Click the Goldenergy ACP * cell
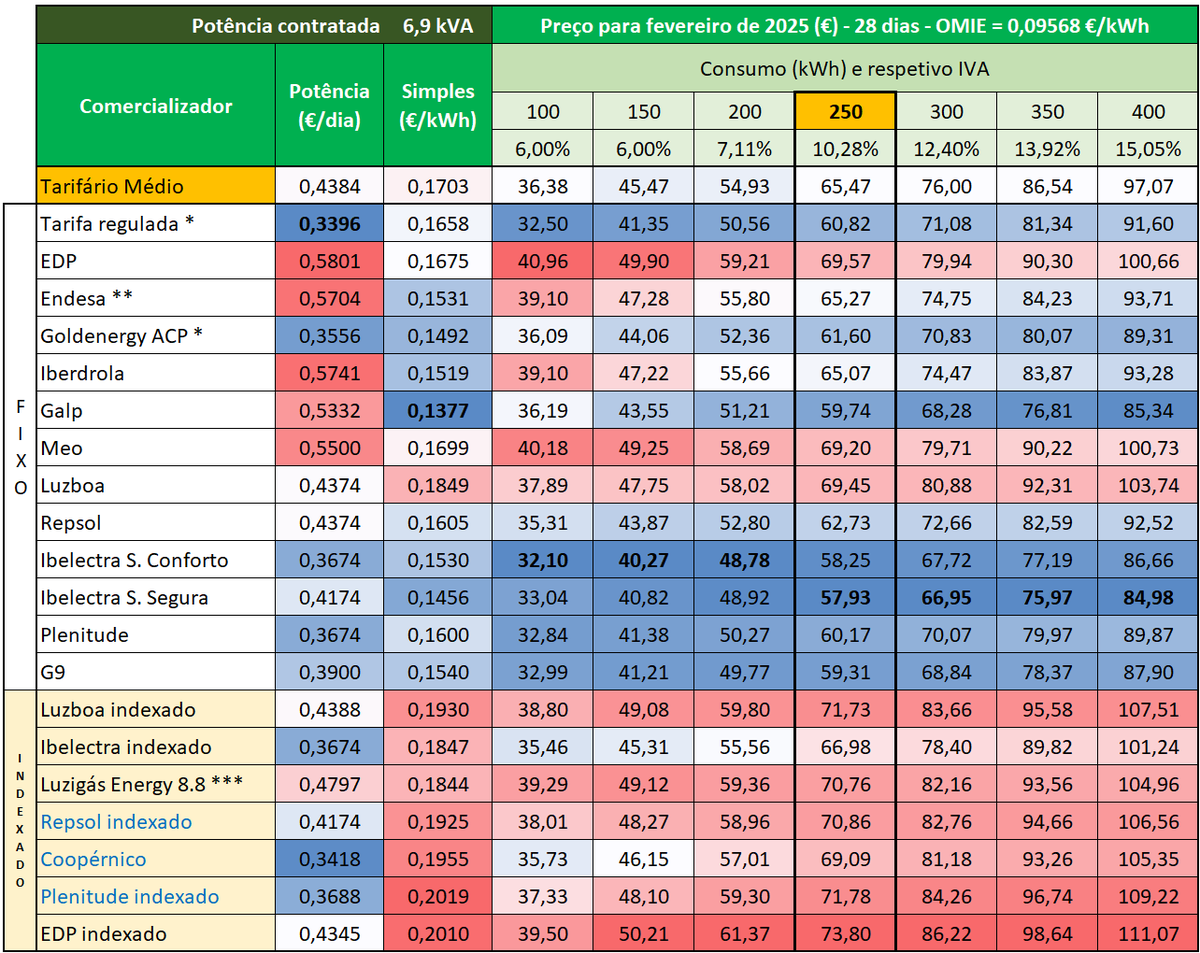This screenshot has height=953, width=1200. pyautogui.click(x=156, y=336)
